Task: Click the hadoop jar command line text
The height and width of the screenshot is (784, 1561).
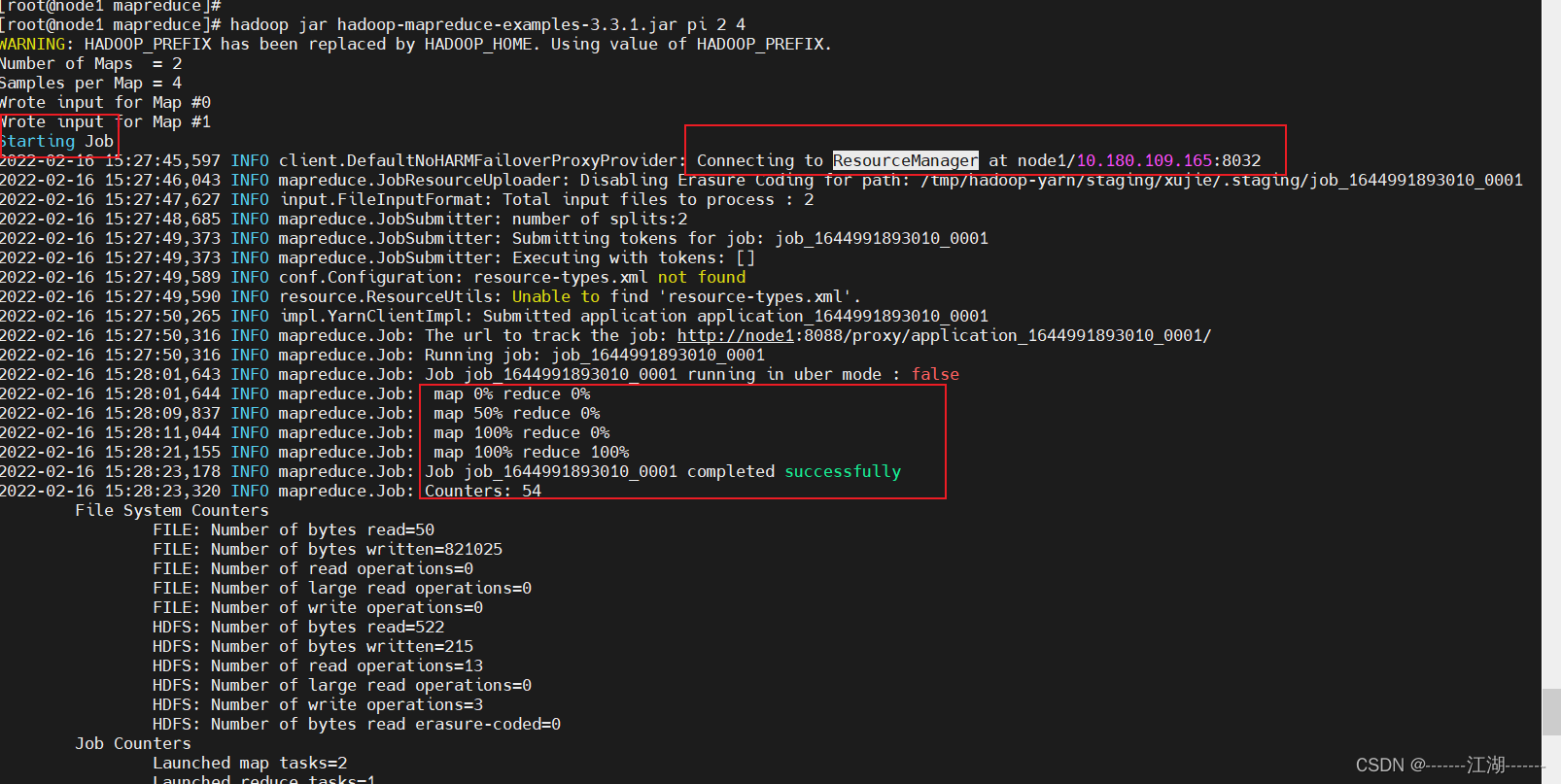Action: click(x=488, y=24)
